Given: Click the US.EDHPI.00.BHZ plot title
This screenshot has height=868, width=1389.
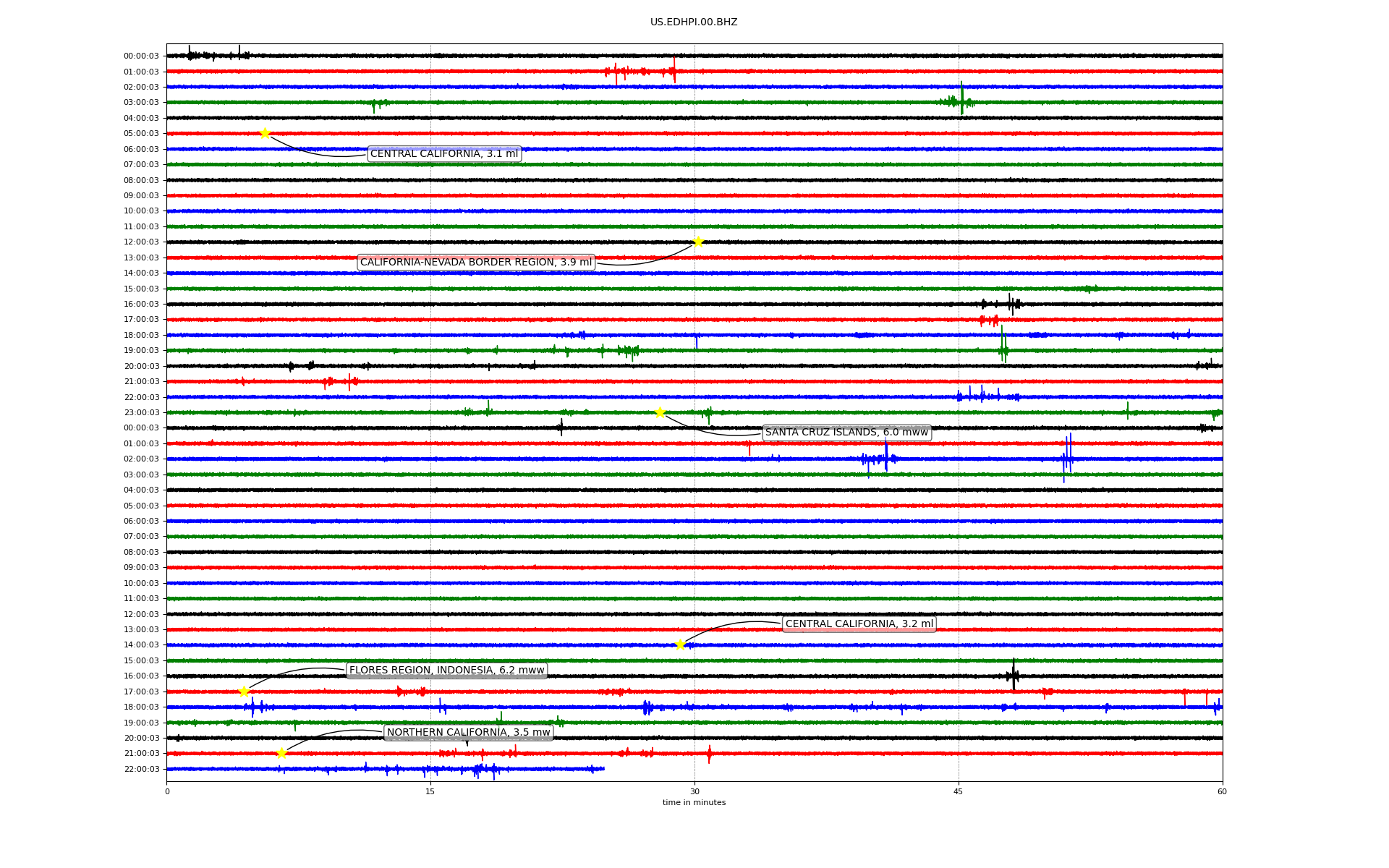Looking at the screenshot, I should [x=694, y=22].
